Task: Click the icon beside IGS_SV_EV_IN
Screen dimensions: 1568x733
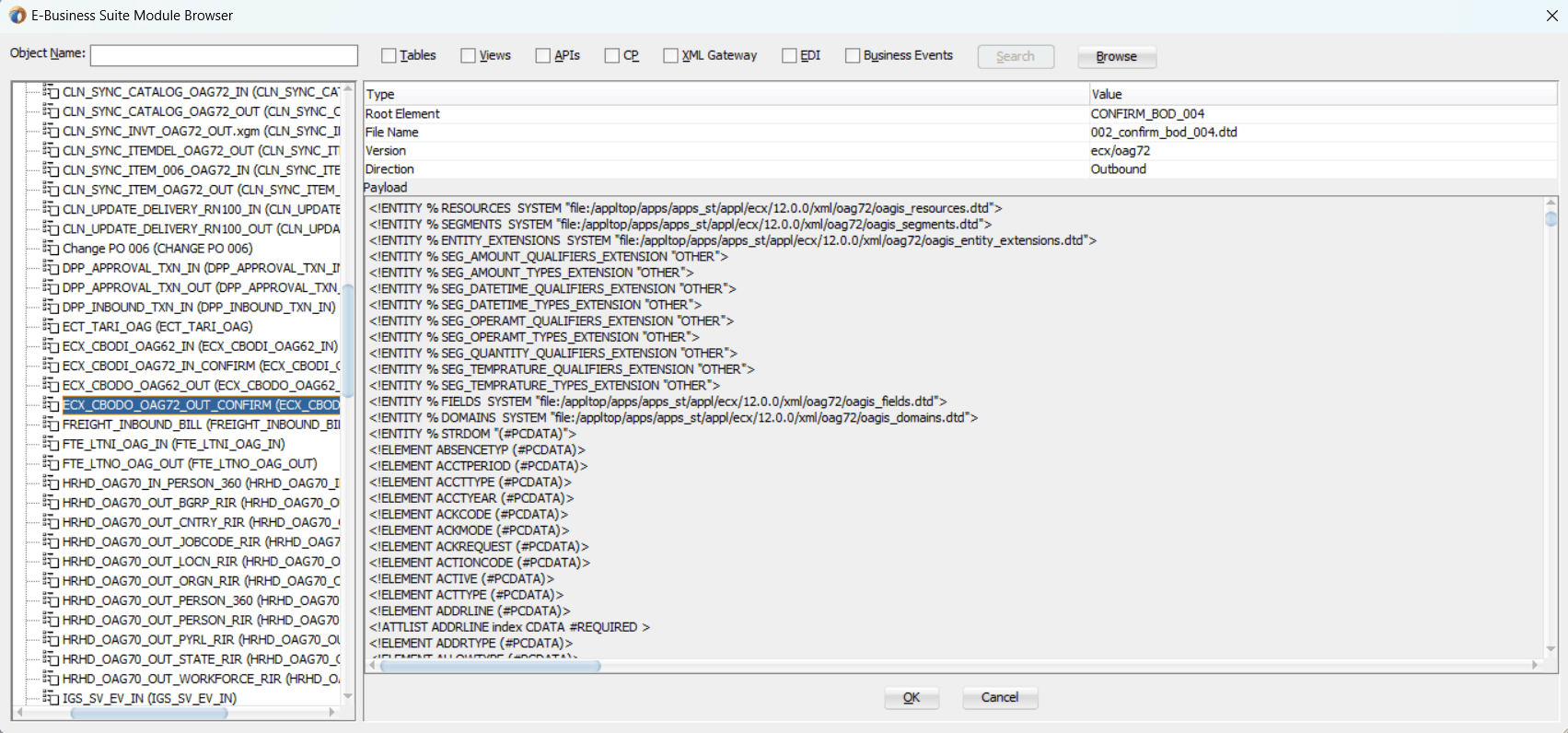Action: tap(52, 698)
